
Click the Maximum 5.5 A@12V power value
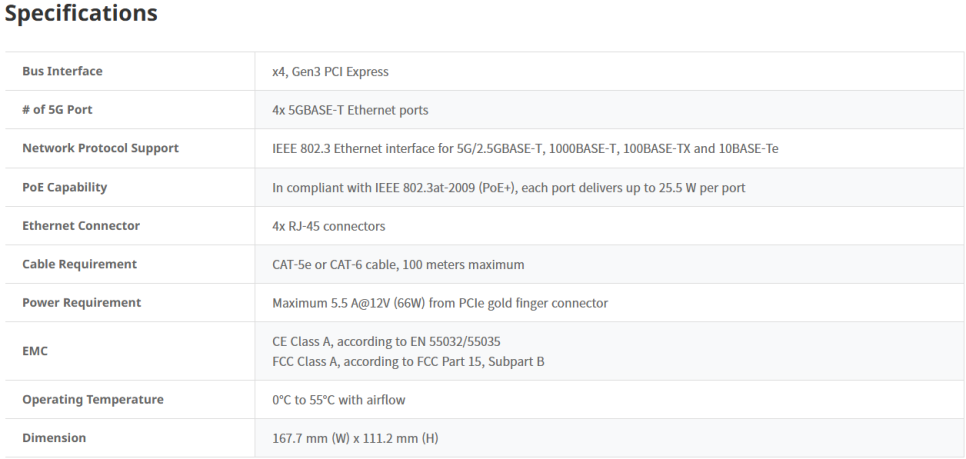[440, 303]
